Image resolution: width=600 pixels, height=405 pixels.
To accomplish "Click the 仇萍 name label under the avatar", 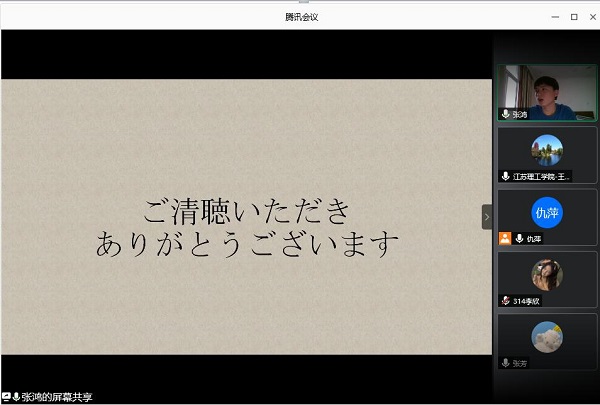I will [x=534, y=239].
